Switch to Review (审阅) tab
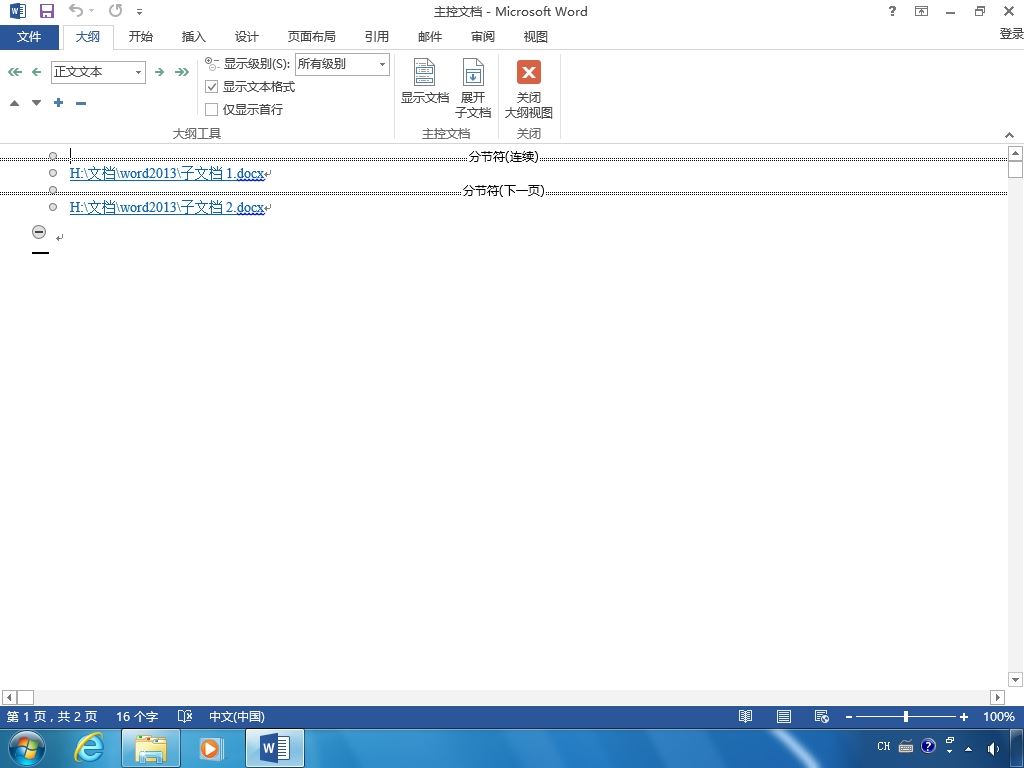The width and height of the screenshot is (1024, 768). (483, 37)
